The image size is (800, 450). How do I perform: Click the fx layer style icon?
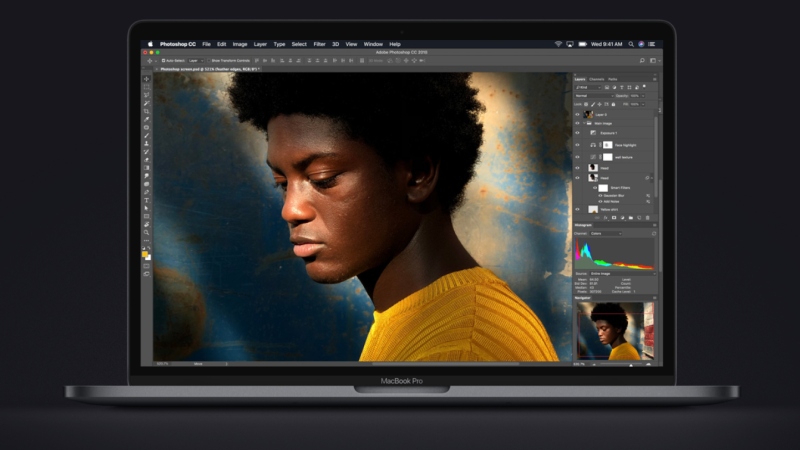click(x=605, y=218)
